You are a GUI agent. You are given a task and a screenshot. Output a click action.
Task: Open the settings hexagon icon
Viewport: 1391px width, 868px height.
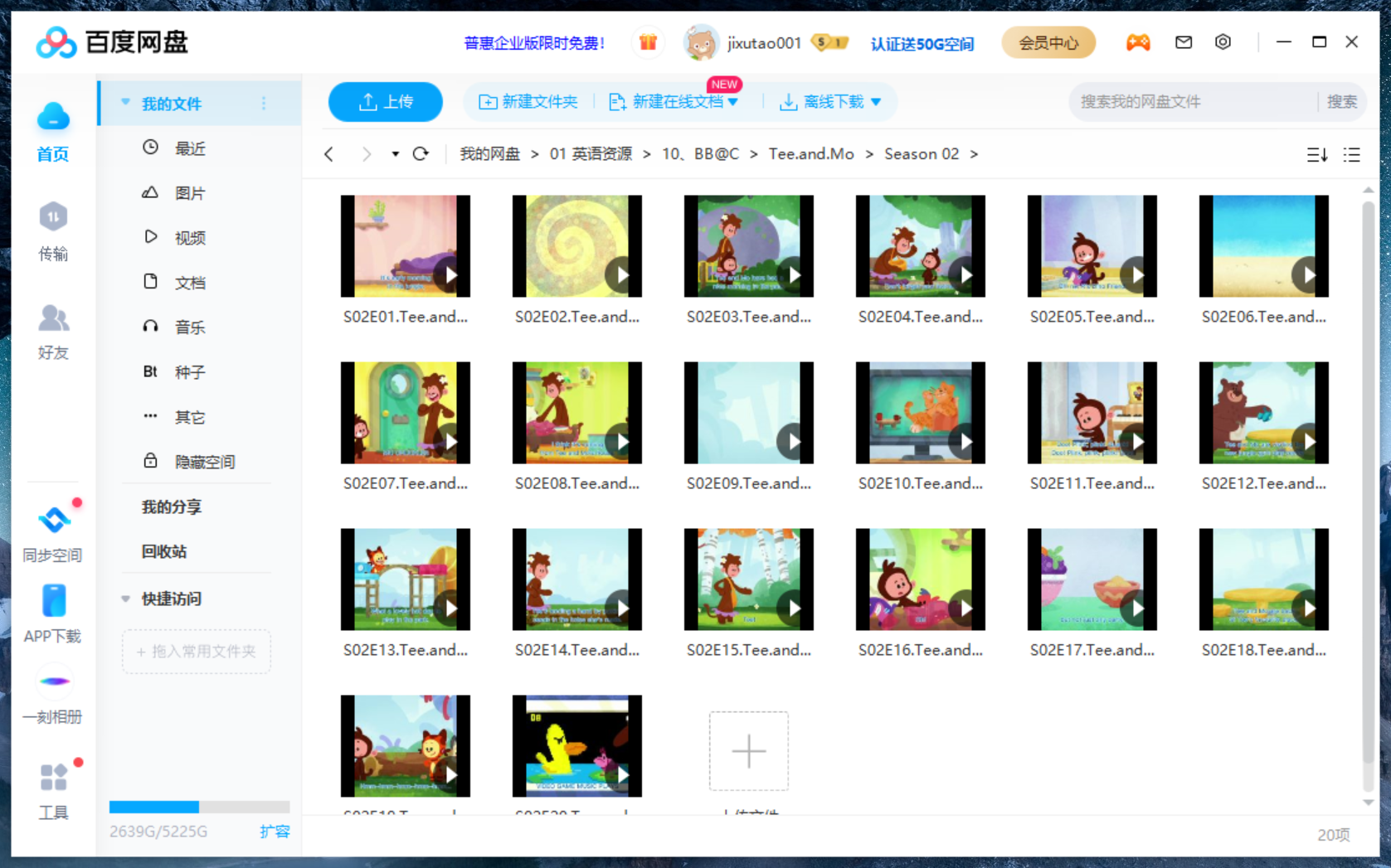click(x=1223, y=42)
